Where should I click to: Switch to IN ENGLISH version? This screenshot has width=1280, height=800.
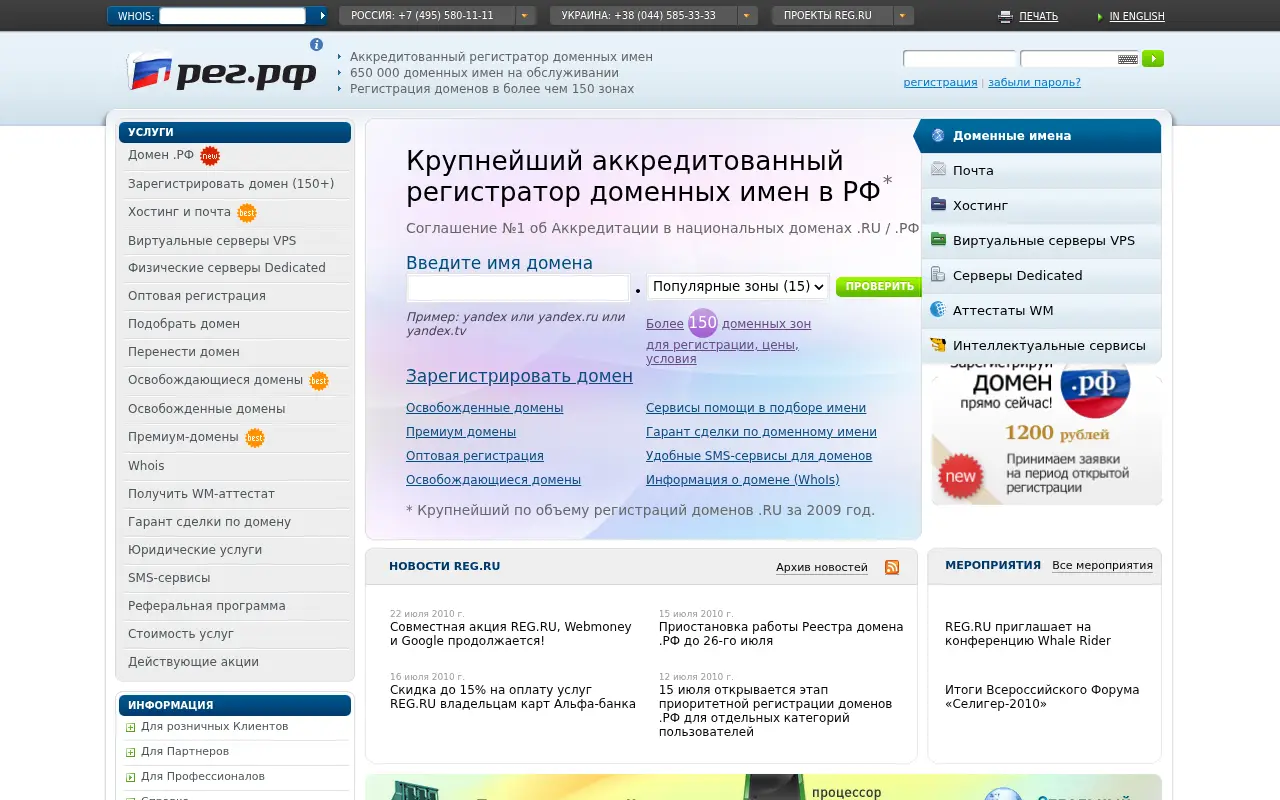tap(1137, 17)
